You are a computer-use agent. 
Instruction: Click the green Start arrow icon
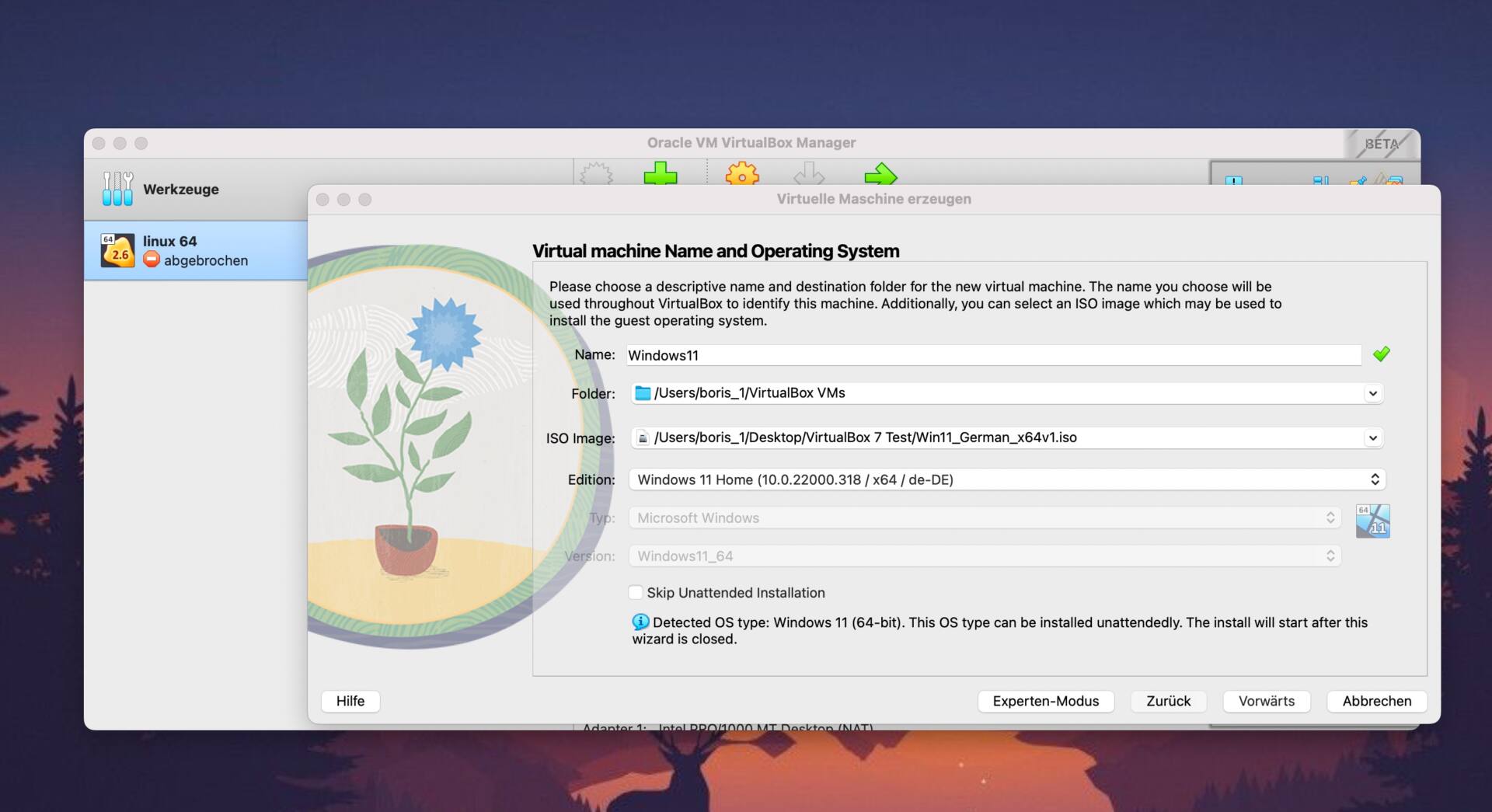(880, 173)
